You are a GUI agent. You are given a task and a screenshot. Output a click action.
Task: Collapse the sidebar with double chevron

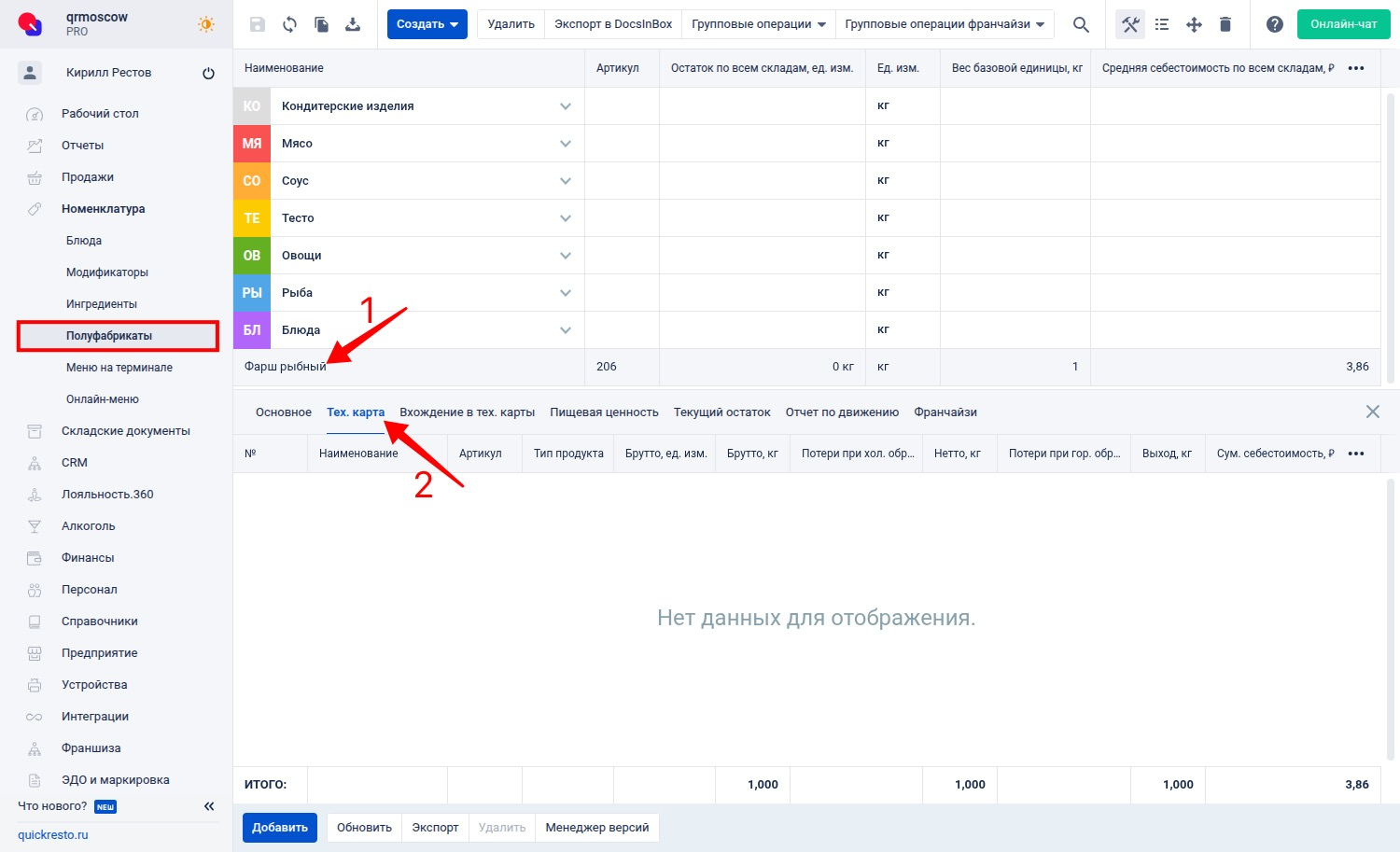coord(209,806)
